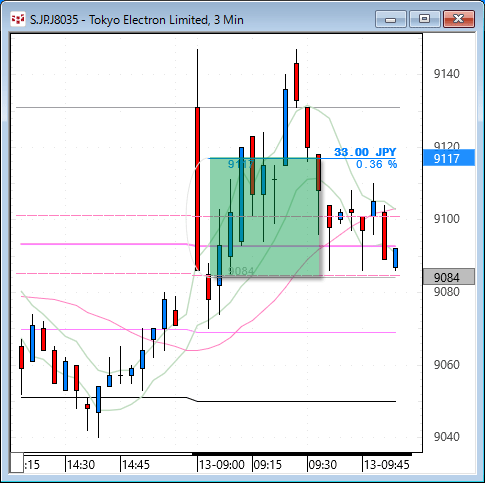Click the 9084 label inside the green box
485x483 pixels.
(241, 271)
